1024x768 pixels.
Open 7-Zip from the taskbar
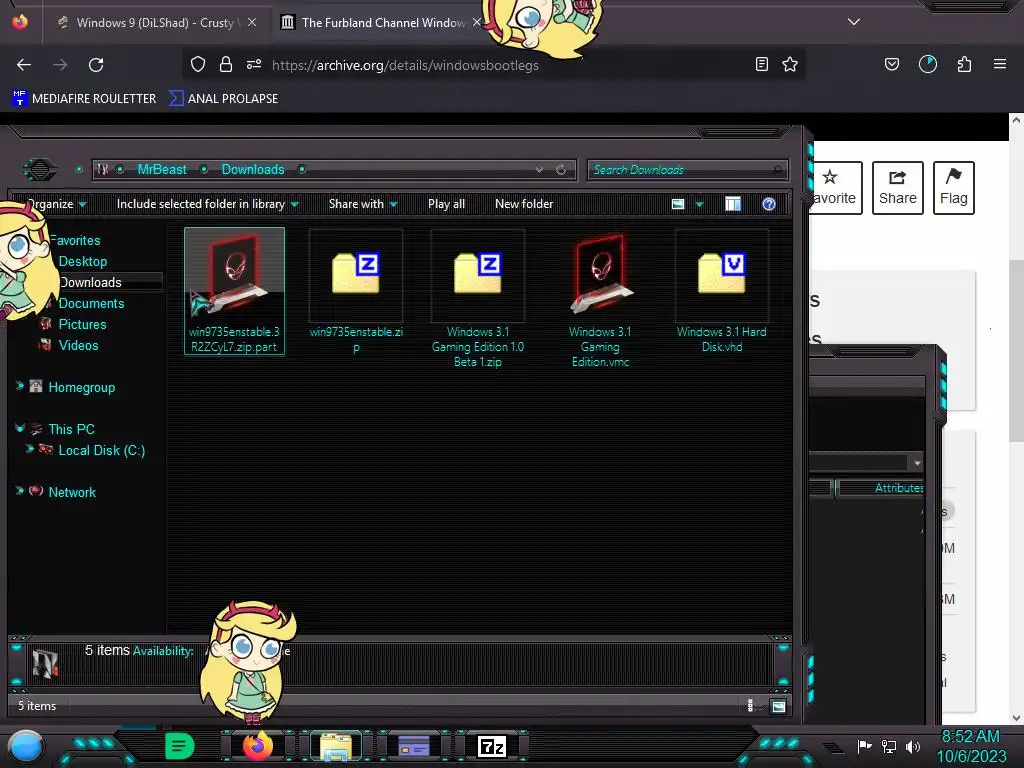[492, 746]
